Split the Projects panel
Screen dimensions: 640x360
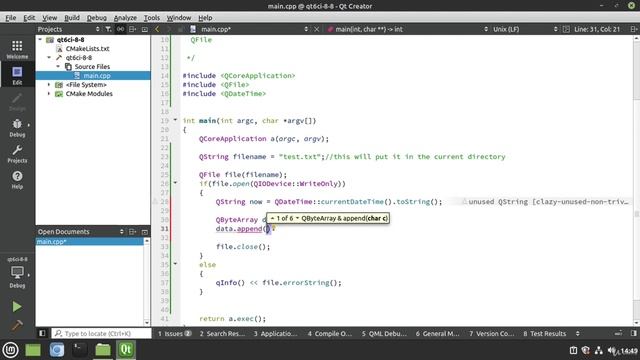click(133, 29)
